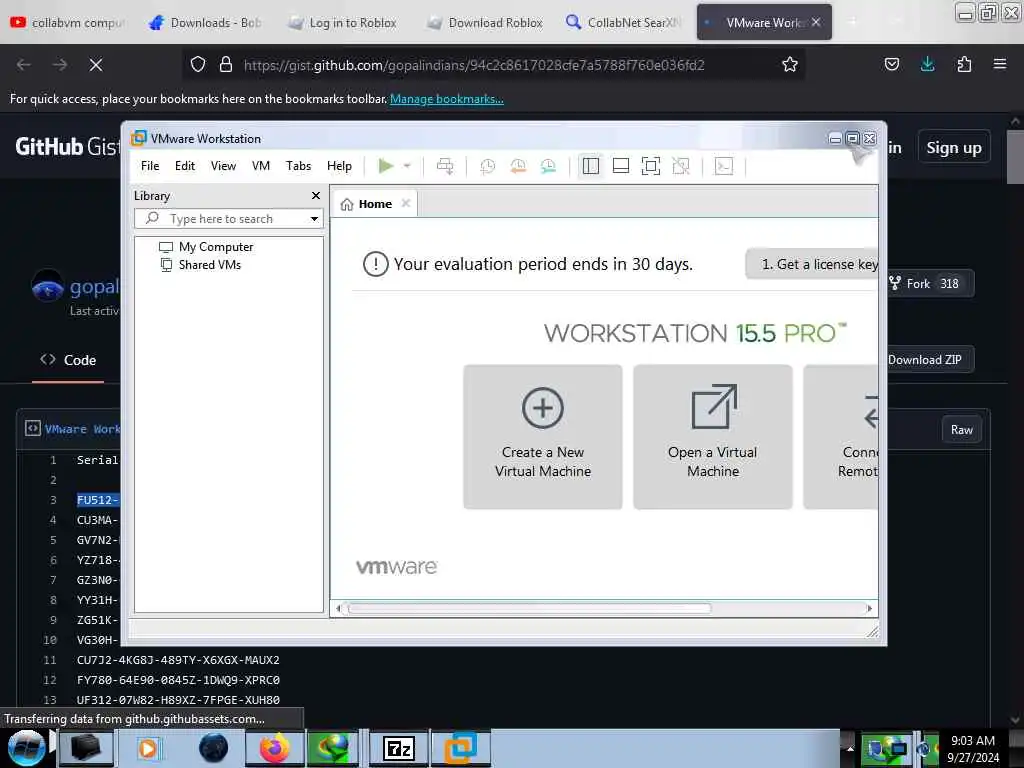
Task: Open the Edit menu in VMware
Action: pyautogui.click(x=185, y=166)
